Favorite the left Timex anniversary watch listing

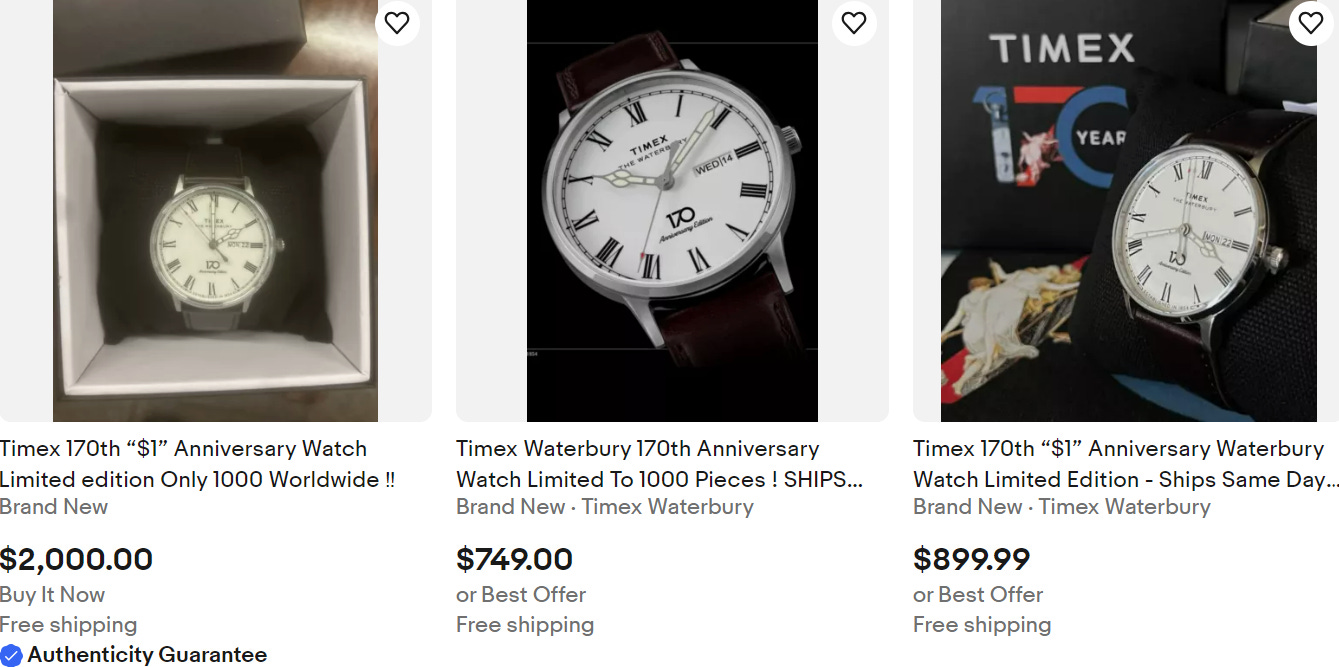coord(397,22)
